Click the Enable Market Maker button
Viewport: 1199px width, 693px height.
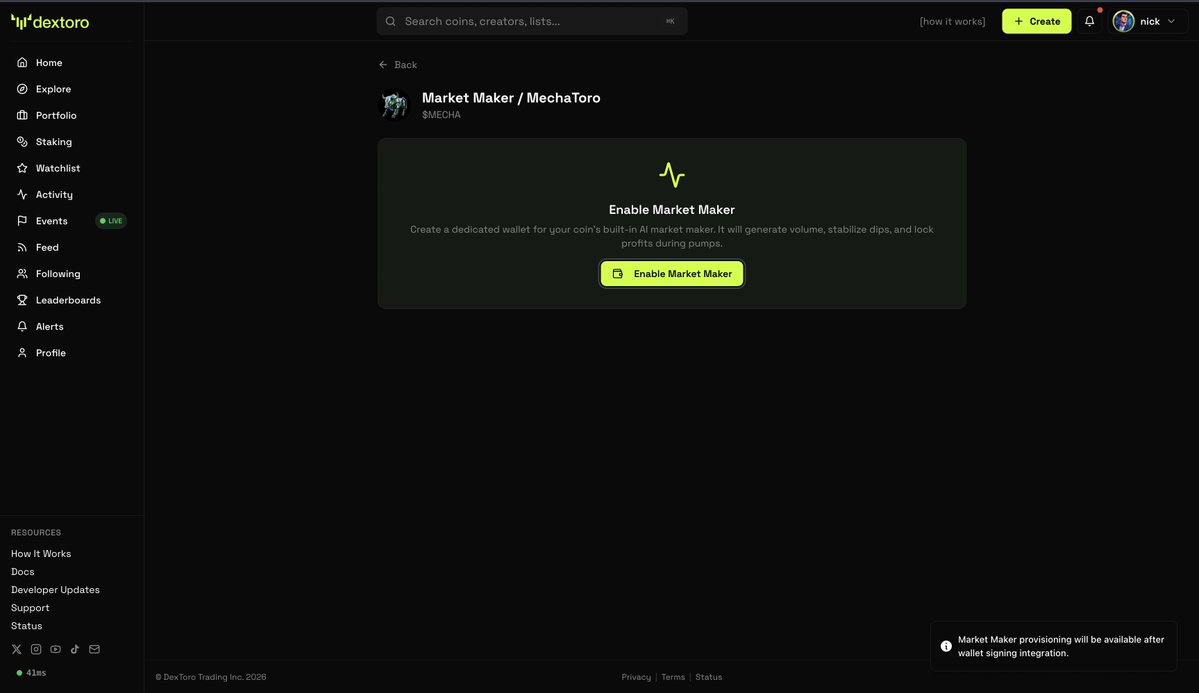tap(671, 274)
